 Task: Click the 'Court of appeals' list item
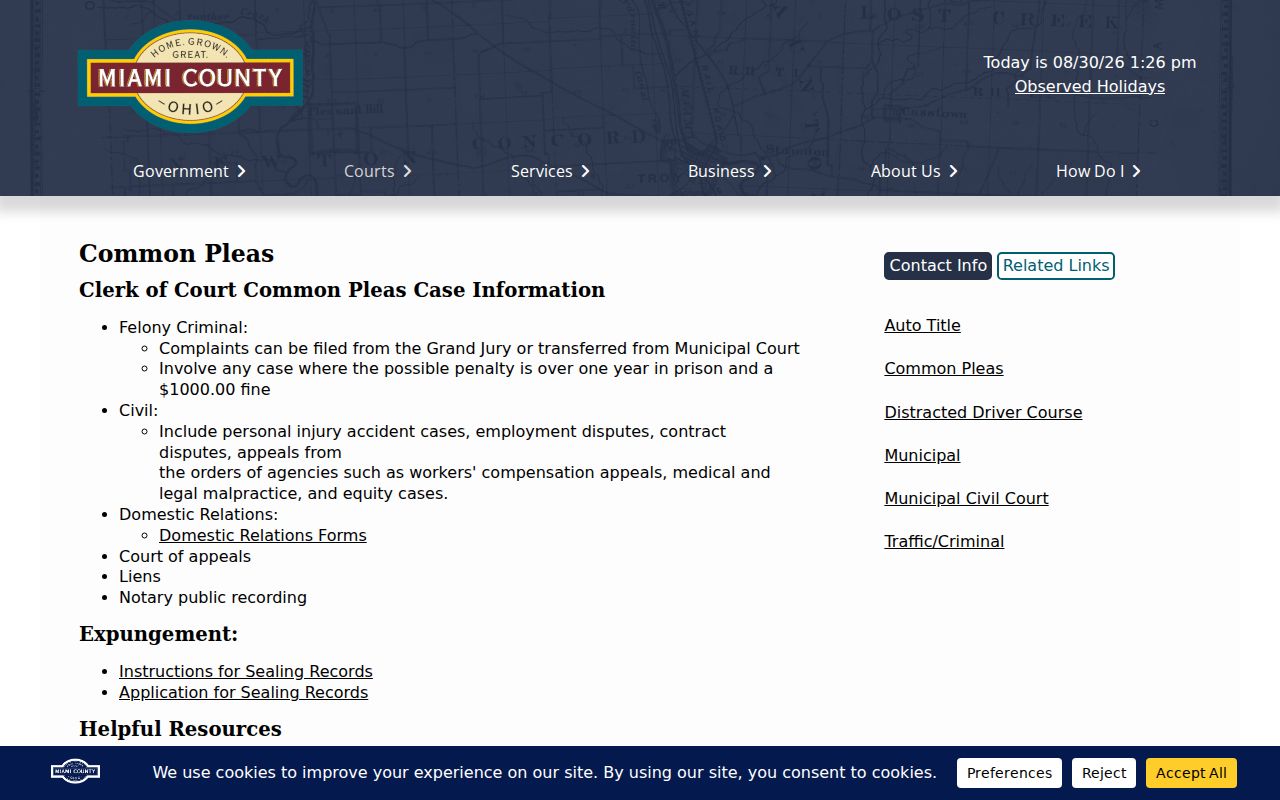point(185,556)
